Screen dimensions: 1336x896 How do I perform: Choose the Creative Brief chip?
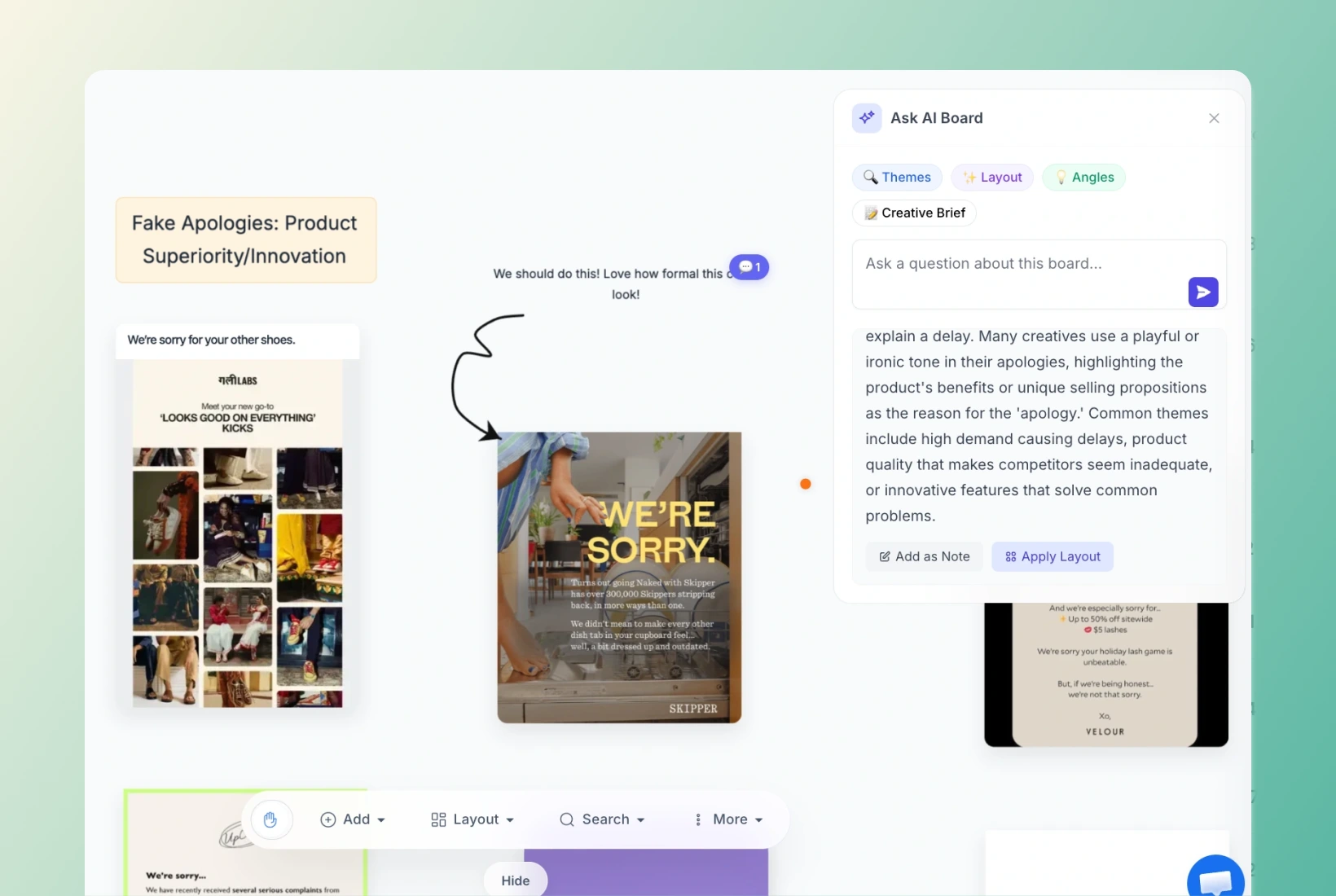[x=914, y=213]
